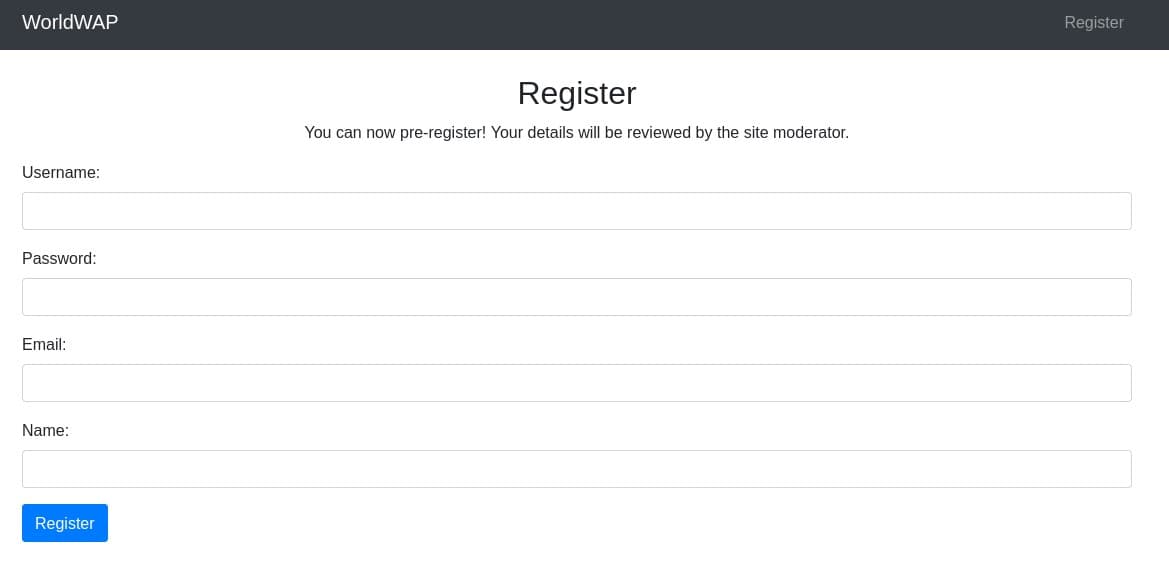The height and width of the screenshot is (561, 1169).
Task: Activate the text box under the Username label
Action: (x=576, y=211)
